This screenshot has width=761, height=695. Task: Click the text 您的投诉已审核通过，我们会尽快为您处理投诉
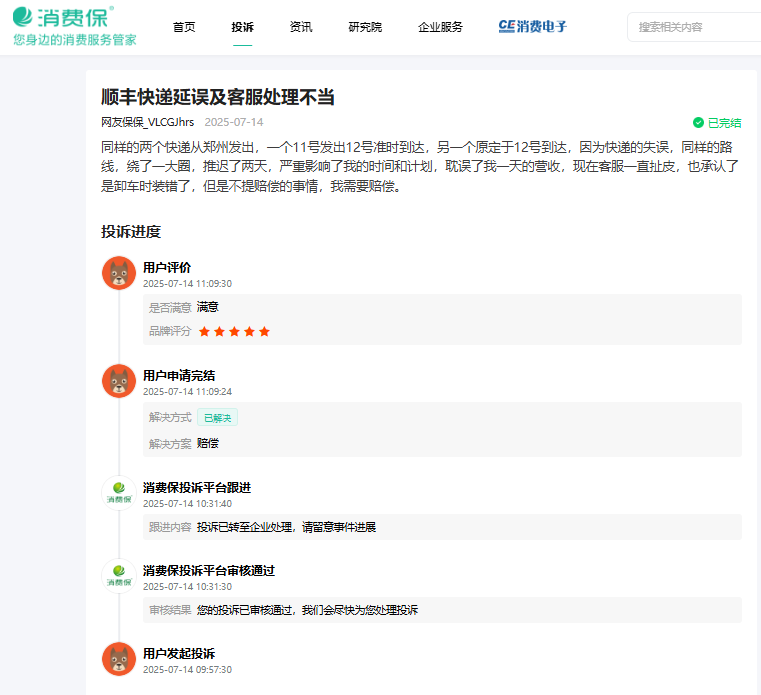coord(307,610)
